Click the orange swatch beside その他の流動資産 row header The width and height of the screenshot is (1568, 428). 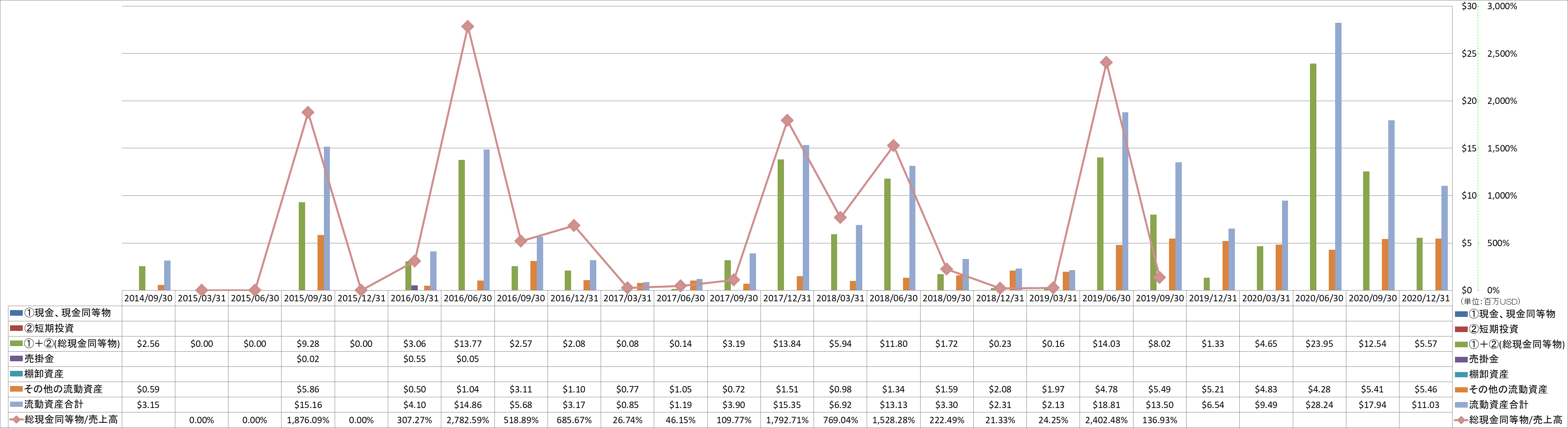coord(16,389)
